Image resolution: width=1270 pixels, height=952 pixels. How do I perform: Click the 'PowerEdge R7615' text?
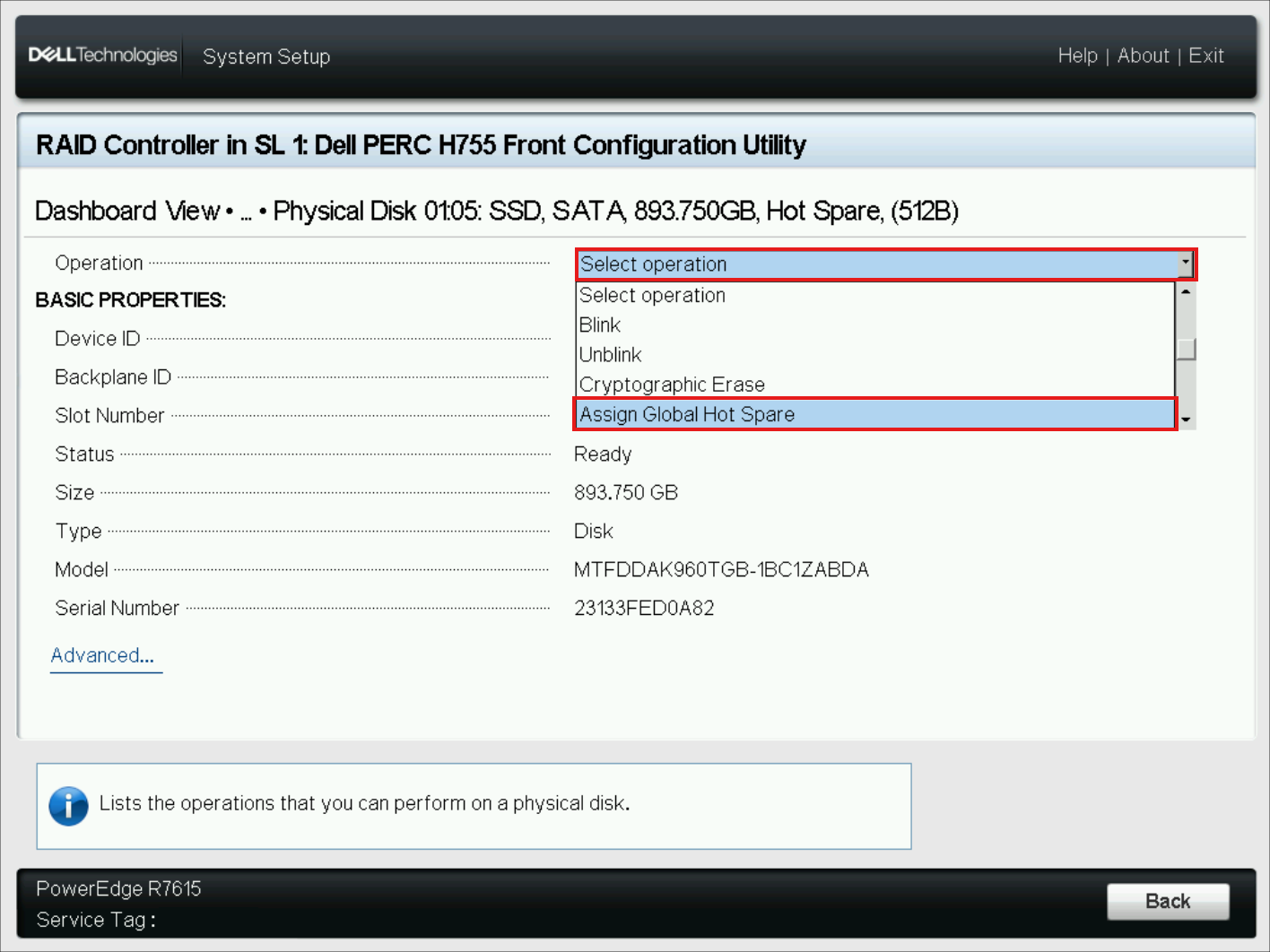pos(118,888)
